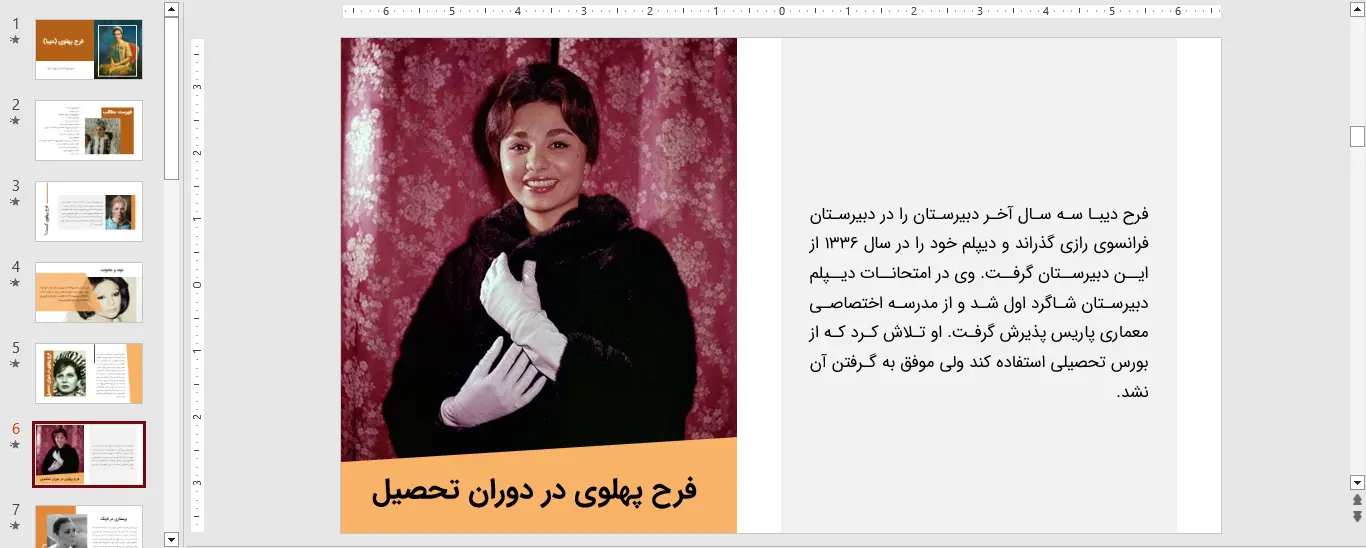Click slide editor scroll up arrow
The height and width of the screenshot is (548, 1366).
(x=1357, y=9)
